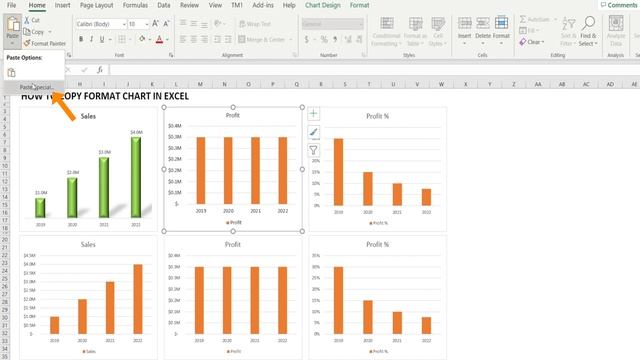This screenshot has height=360, width=640.
Task: Open Conditional Formatting menu
Action: [x=387, y=31]
